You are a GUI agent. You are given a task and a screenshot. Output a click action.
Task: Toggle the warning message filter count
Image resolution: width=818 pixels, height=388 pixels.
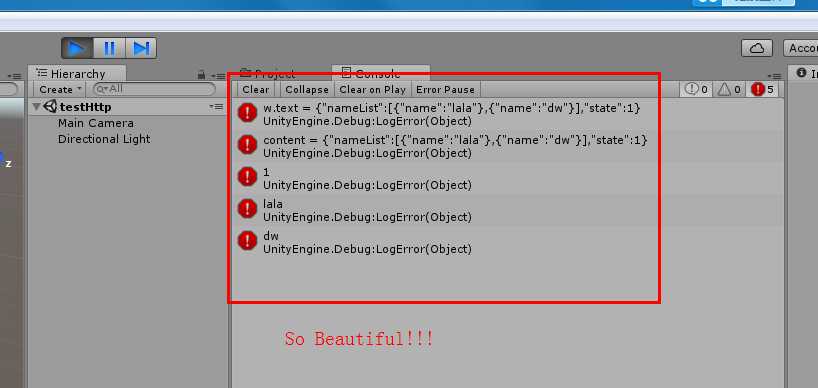point(728,90)
